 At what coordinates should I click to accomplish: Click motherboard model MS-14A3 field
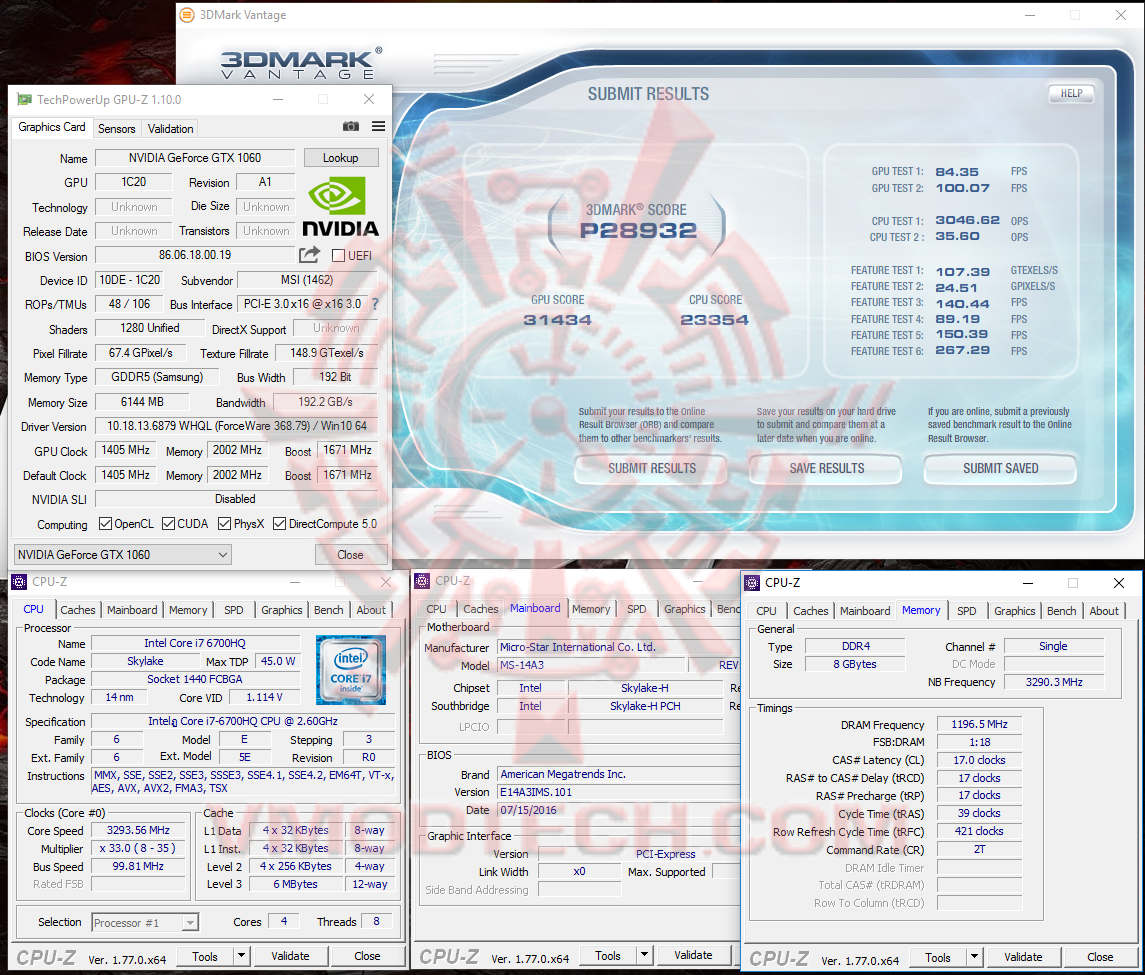tap(592, 665)
